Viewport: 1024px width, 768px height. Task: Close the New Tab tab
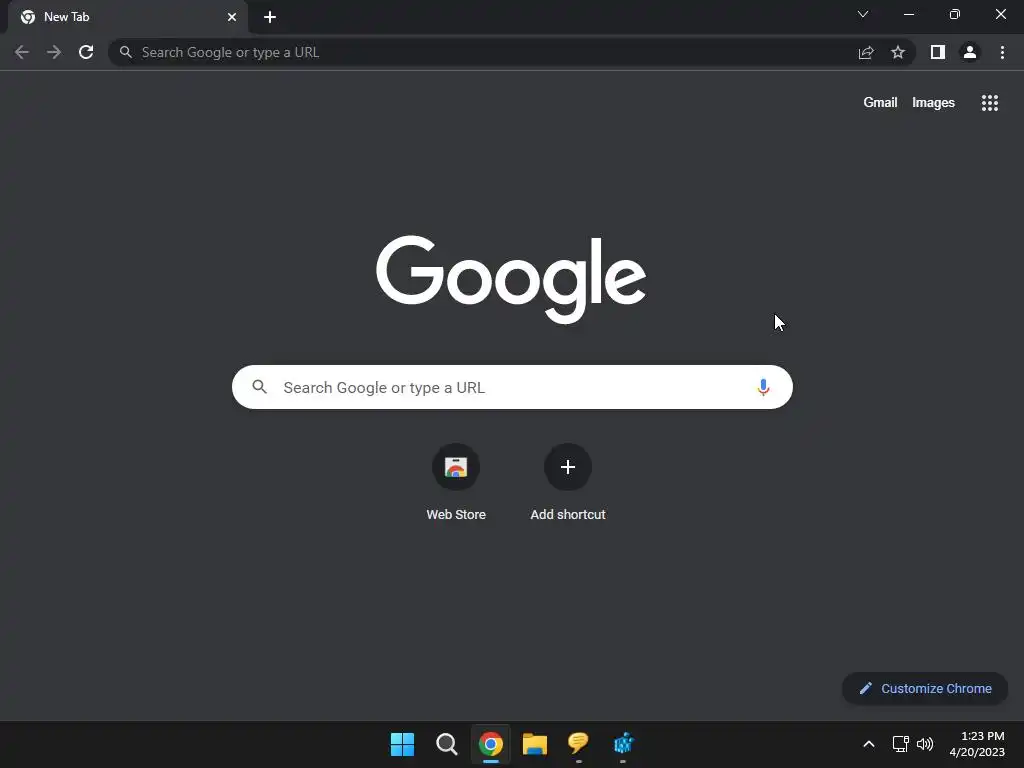coord(232,17)
